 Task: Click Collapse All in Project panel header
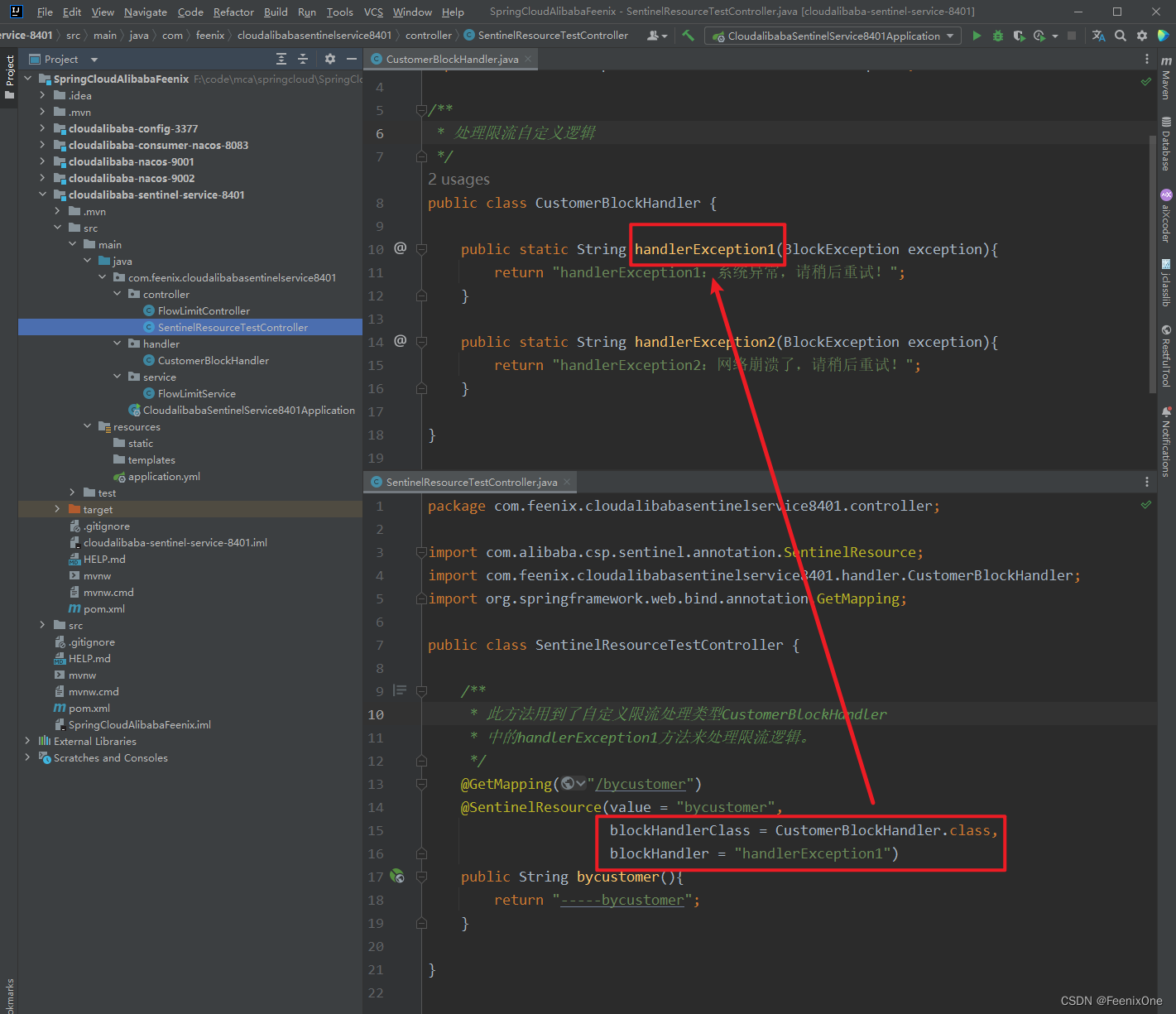pyautogui.click(x=303, y=59)
